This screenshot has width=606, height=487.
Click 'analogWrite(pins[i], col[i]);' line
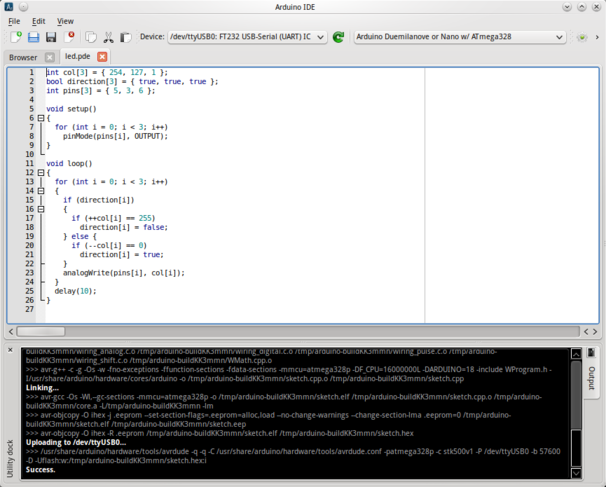tap(124, 273)
